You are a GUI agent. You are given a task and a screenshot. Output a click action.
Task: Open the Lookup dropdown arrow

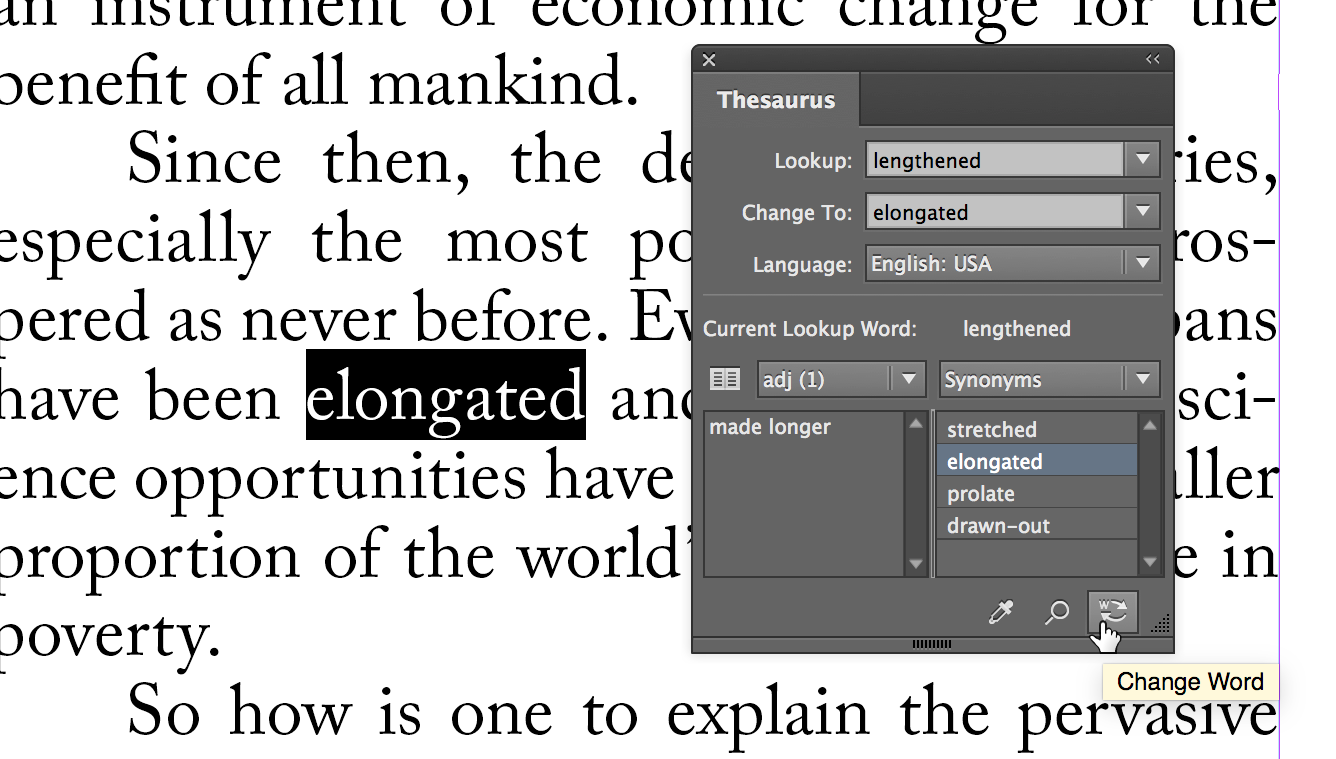pos(1143,160)
